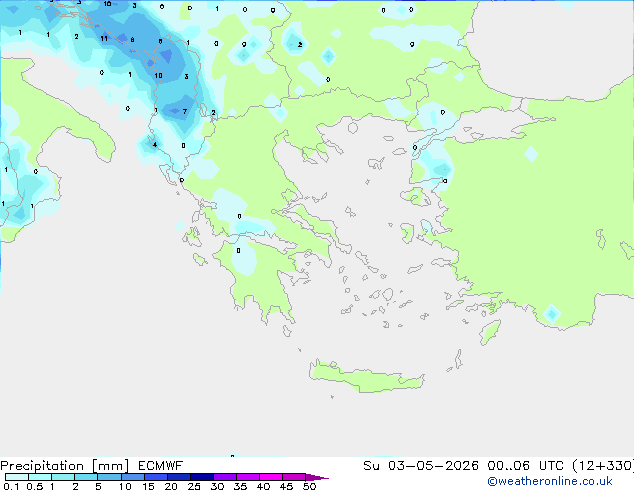Click the 15 mm legend color swatch

pos(155,477)
